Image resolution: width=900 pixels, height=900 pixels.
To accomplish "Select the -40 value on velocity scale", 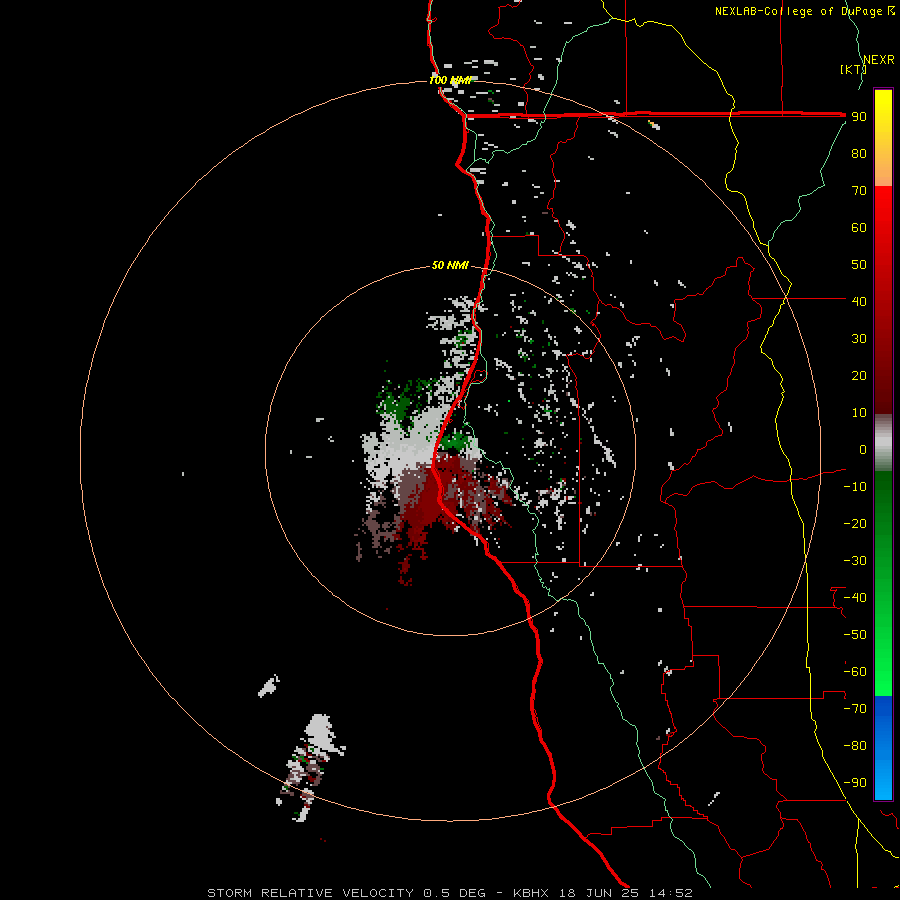I will (855, 598).
